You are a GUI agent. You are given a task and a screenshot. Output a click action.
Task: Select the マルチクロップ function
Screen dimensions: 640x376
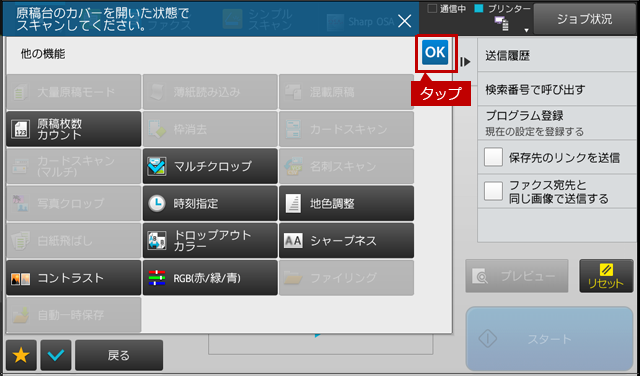click(210, 166)
